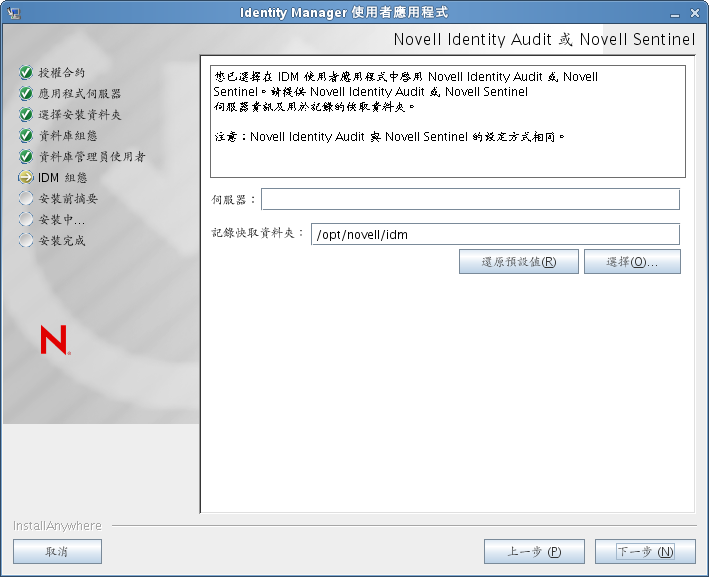The height and width of the screenshot is (577, 709).
Task: Click the arrow icon beside IDM 組態
Action: (x=26, y=177)
